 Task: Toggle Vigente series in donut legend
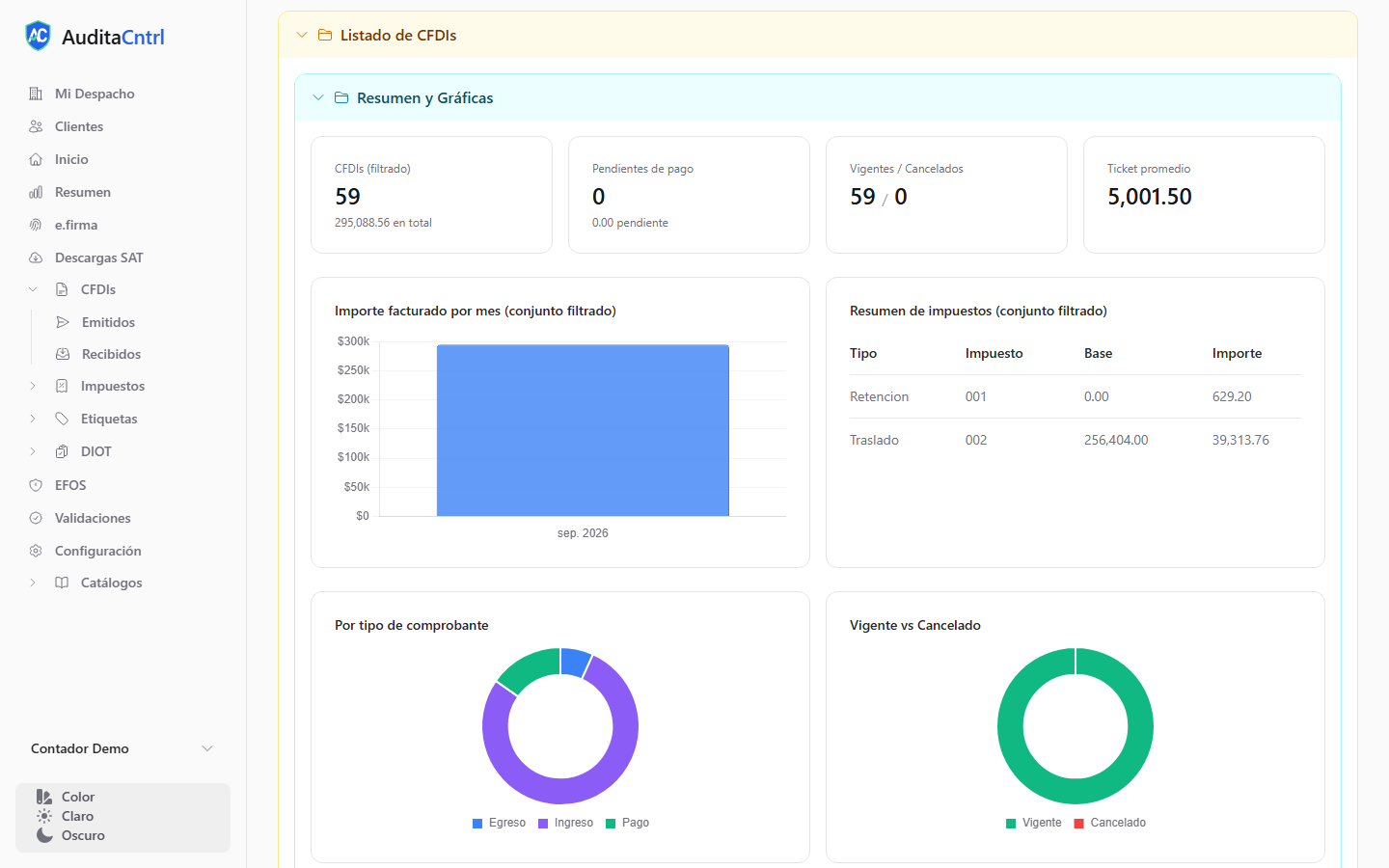tap(1033, 823)
